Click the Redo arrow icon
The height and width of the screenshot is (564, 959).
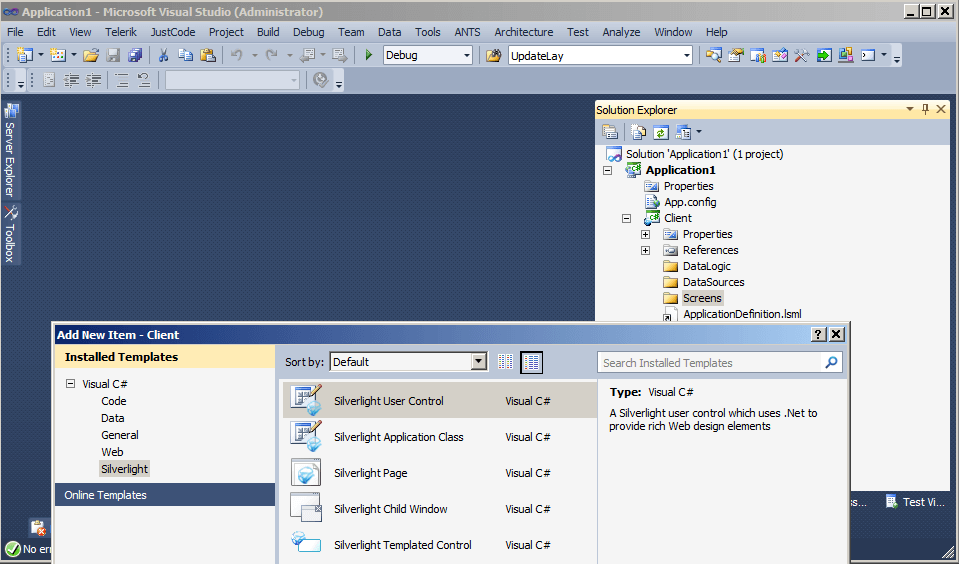point(272,55)
